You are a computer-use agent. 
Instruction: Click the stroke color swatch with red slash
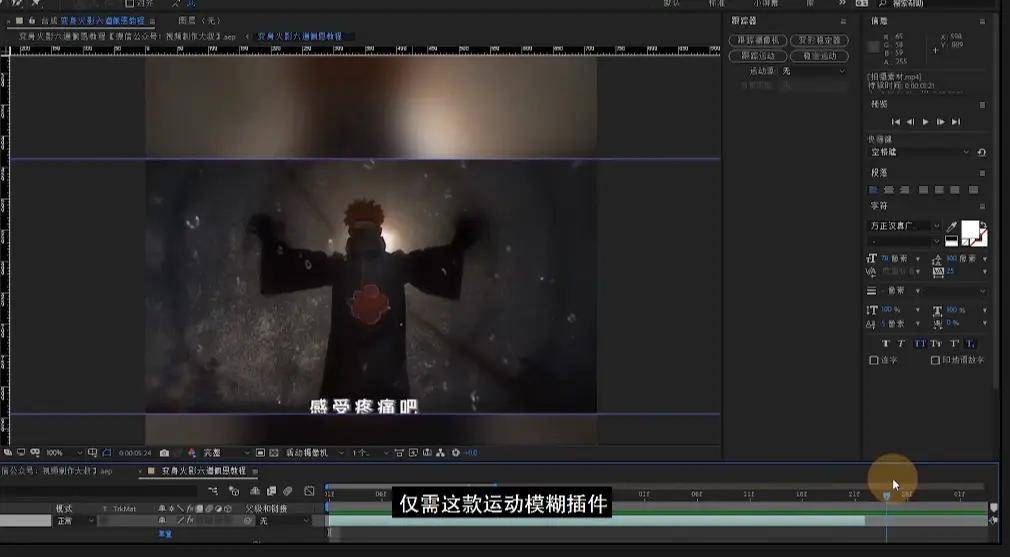click(979, 238)
